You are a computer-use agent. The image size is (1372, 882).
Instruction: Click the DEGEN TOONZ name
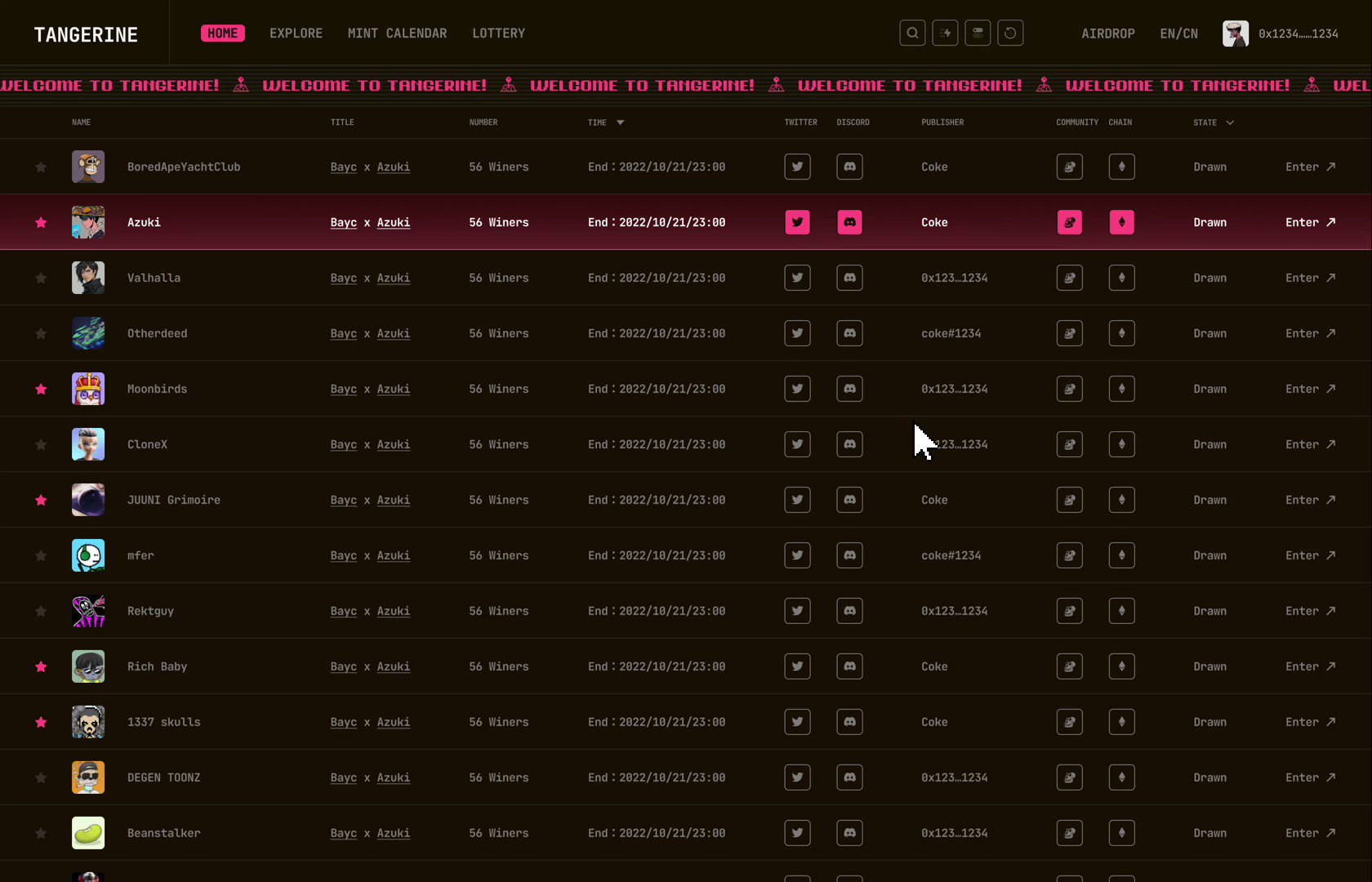click(164, 777)
